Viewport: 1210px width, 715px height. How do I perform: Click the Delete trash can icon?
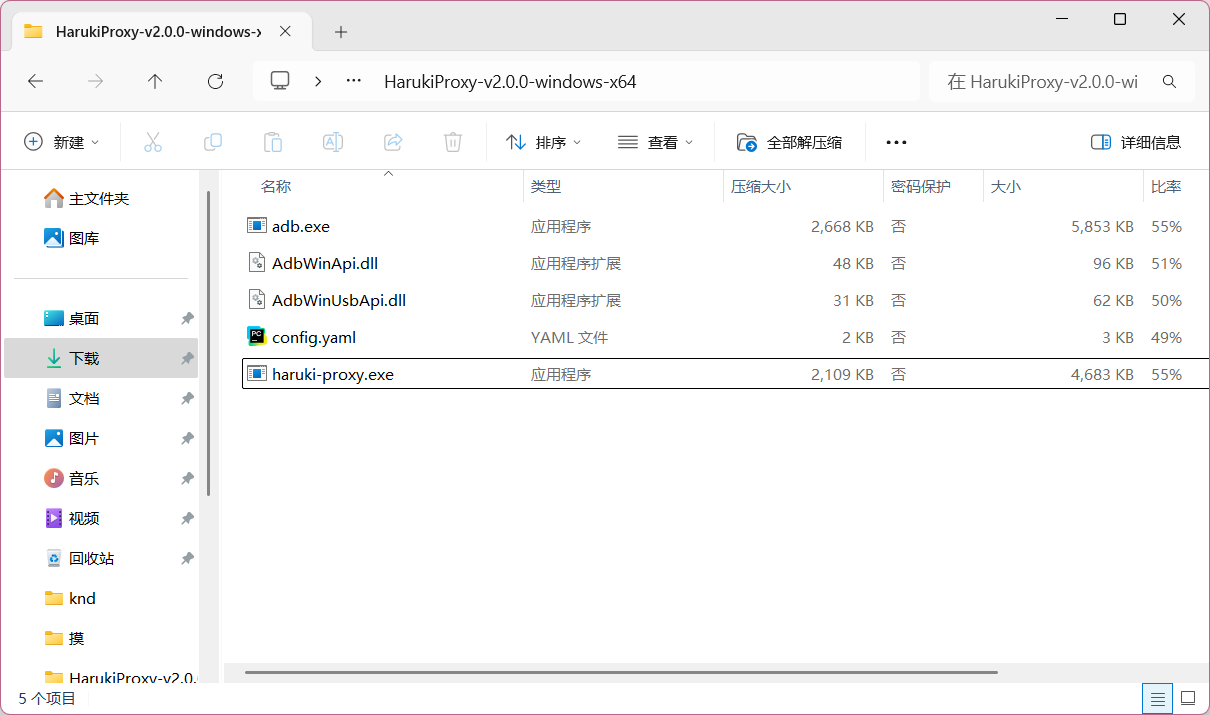[x=453, y=142]
